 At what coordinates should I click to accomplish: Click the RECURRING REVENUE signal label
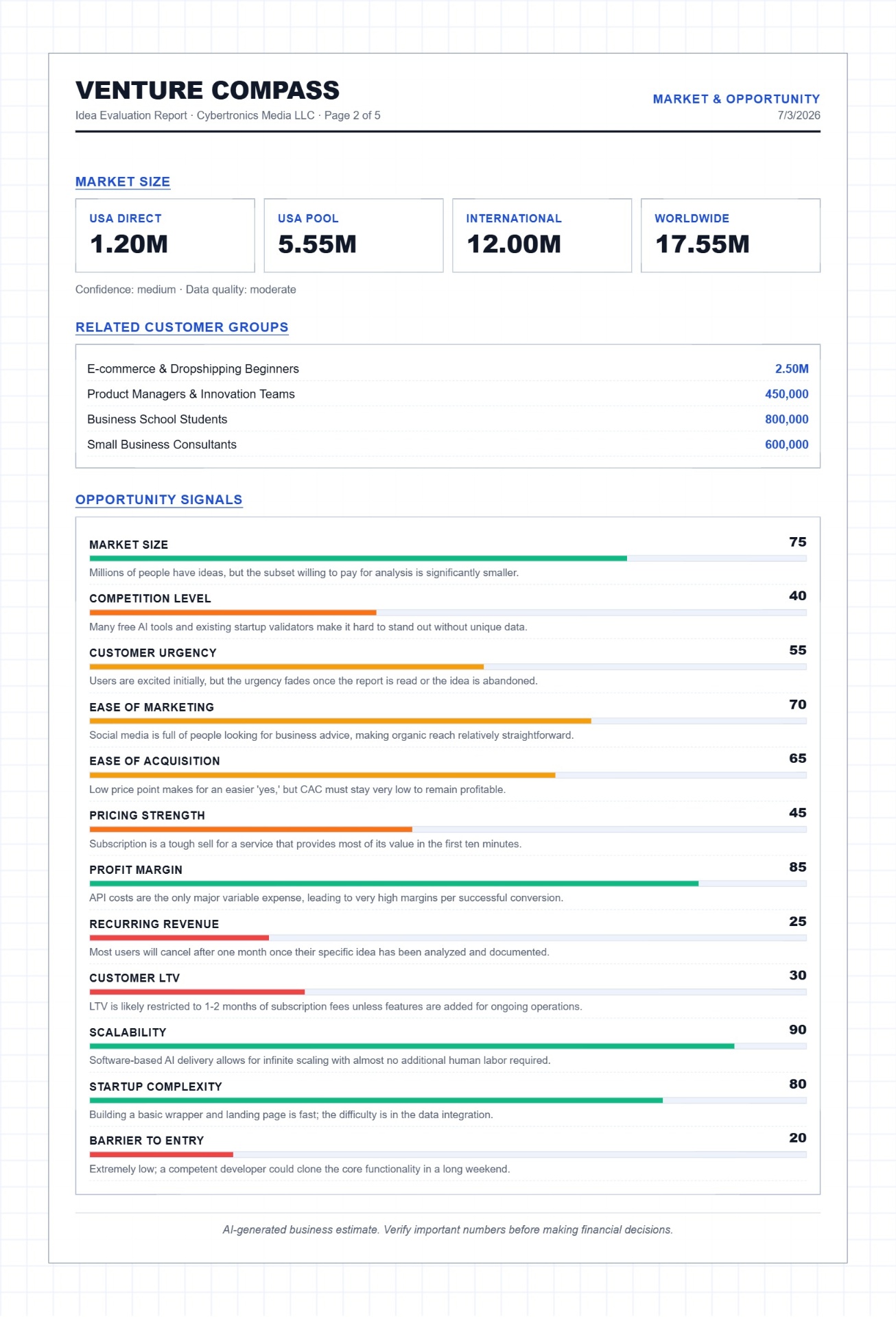154,924
